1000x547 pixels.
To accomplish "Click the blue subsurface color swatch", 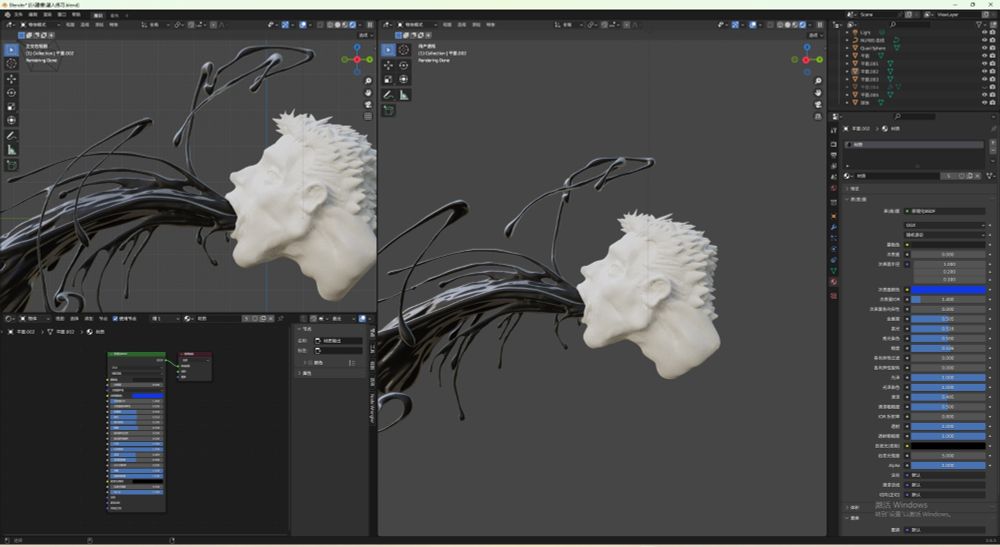I will coord(947,289).
